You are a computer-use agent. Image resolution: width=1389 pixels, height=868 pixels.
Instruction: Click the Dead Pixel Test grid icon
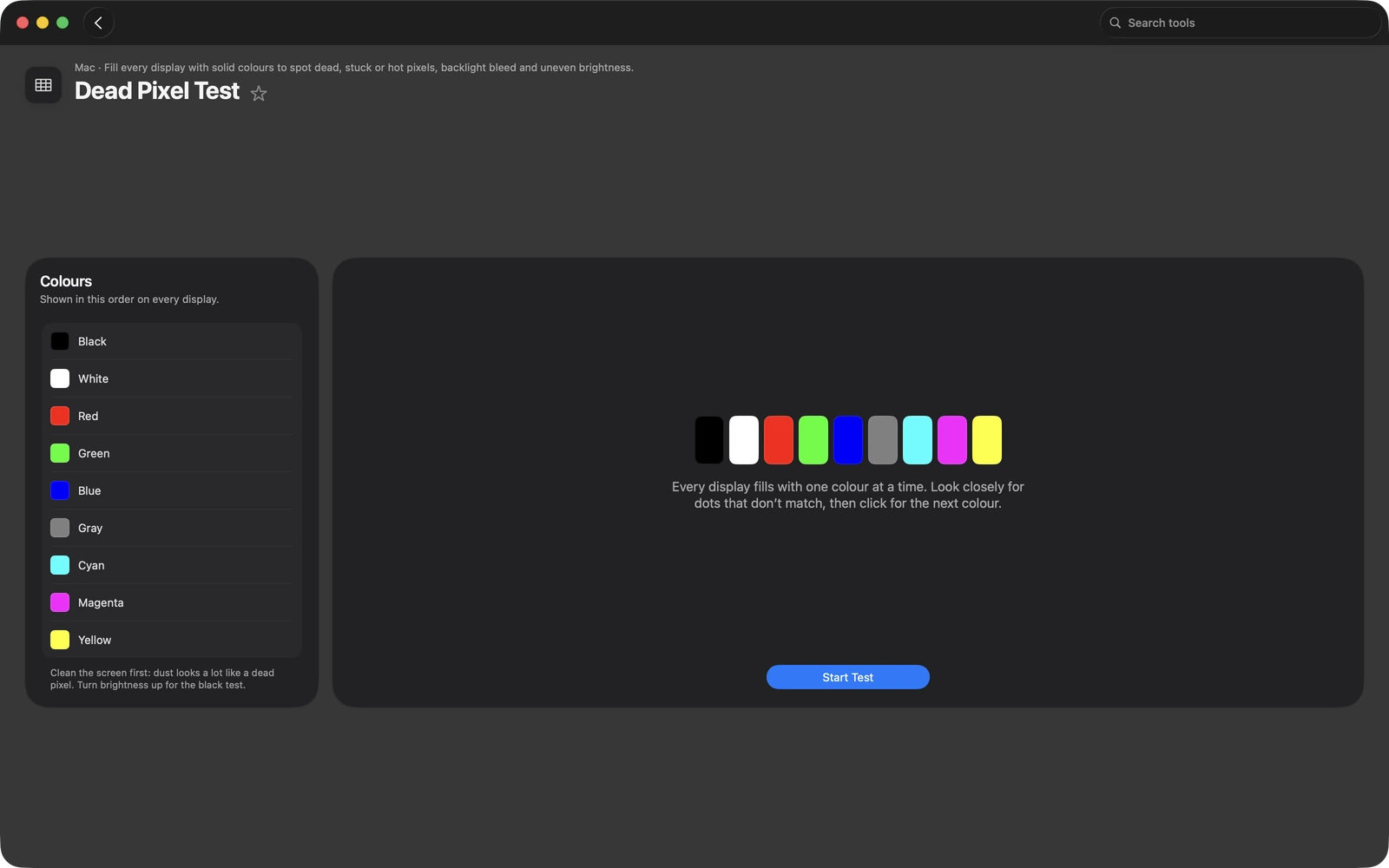point(43,85)
